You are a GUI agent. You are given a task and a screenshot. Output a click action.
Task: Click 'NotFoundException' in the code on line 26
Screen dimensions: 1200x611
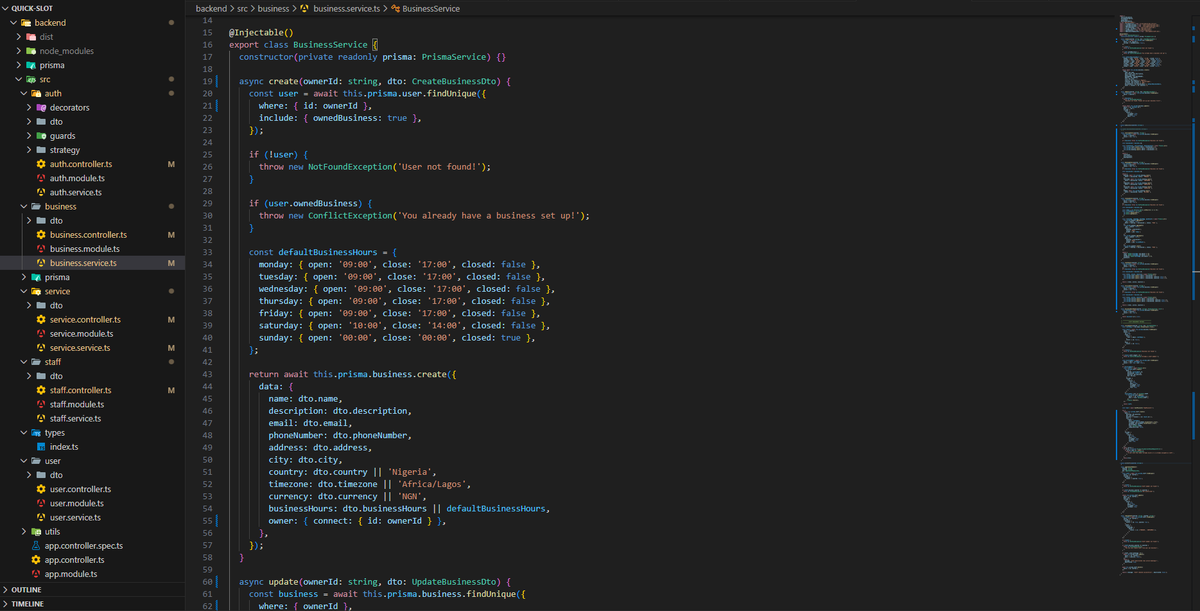point(349,167)
